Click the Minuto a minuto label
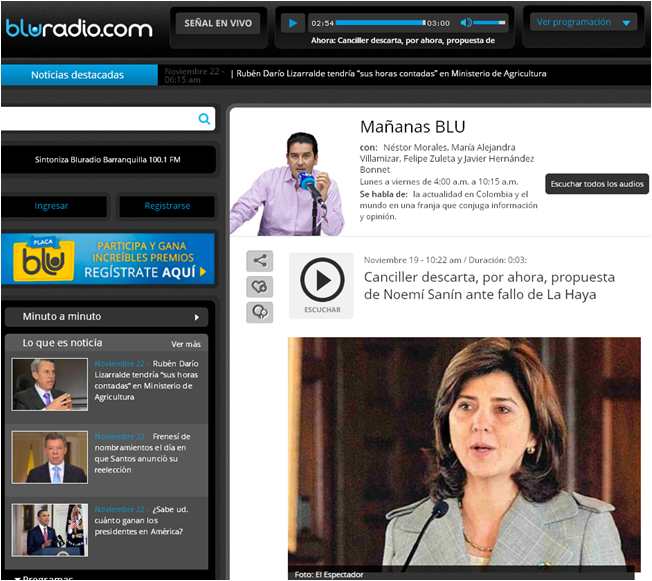The width and height of the screenshot is (652, 581). pyautogui.click(x=62, y=316)
